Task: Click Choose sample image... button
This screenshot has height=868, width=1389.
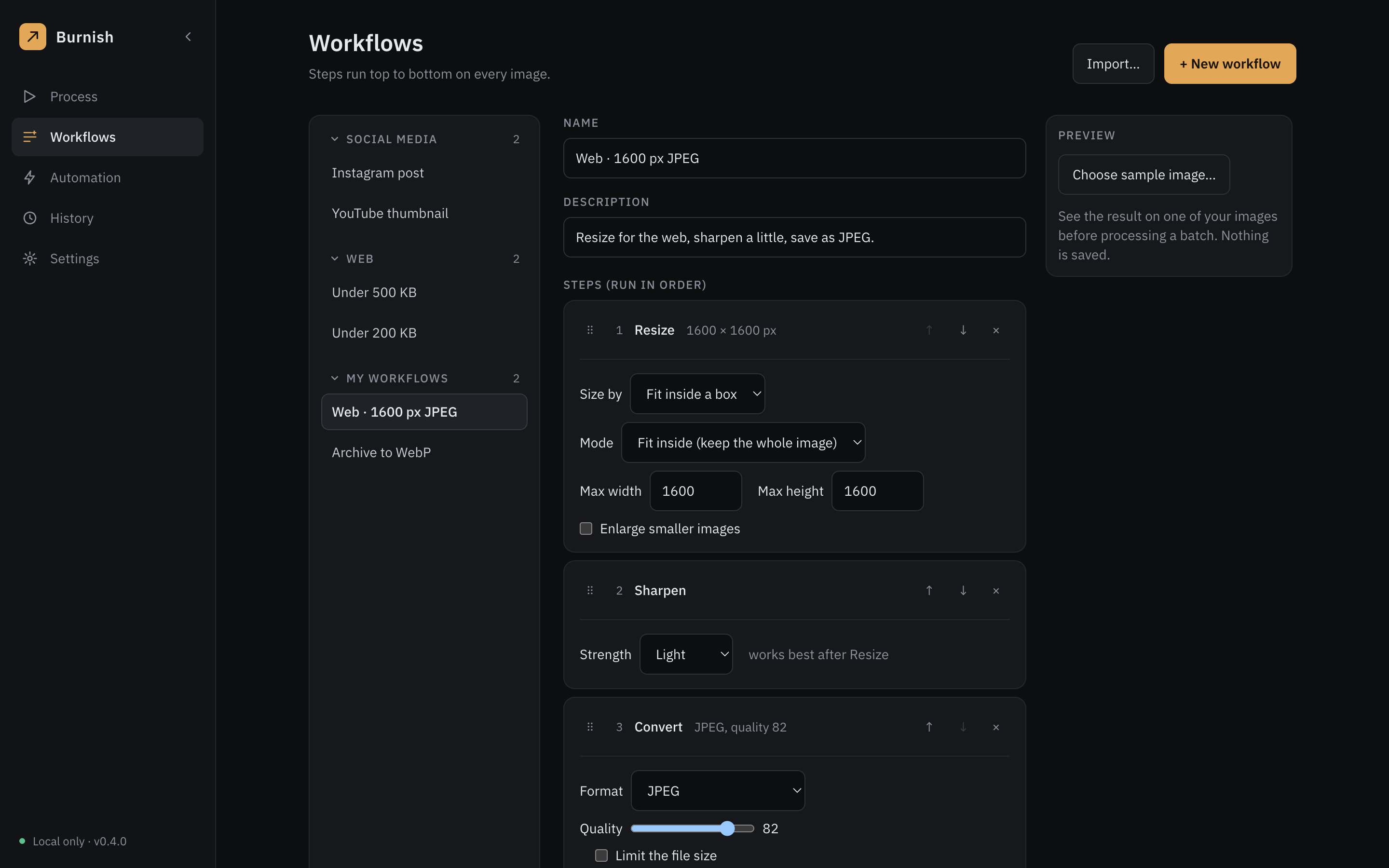Action: pos(1144,175)
